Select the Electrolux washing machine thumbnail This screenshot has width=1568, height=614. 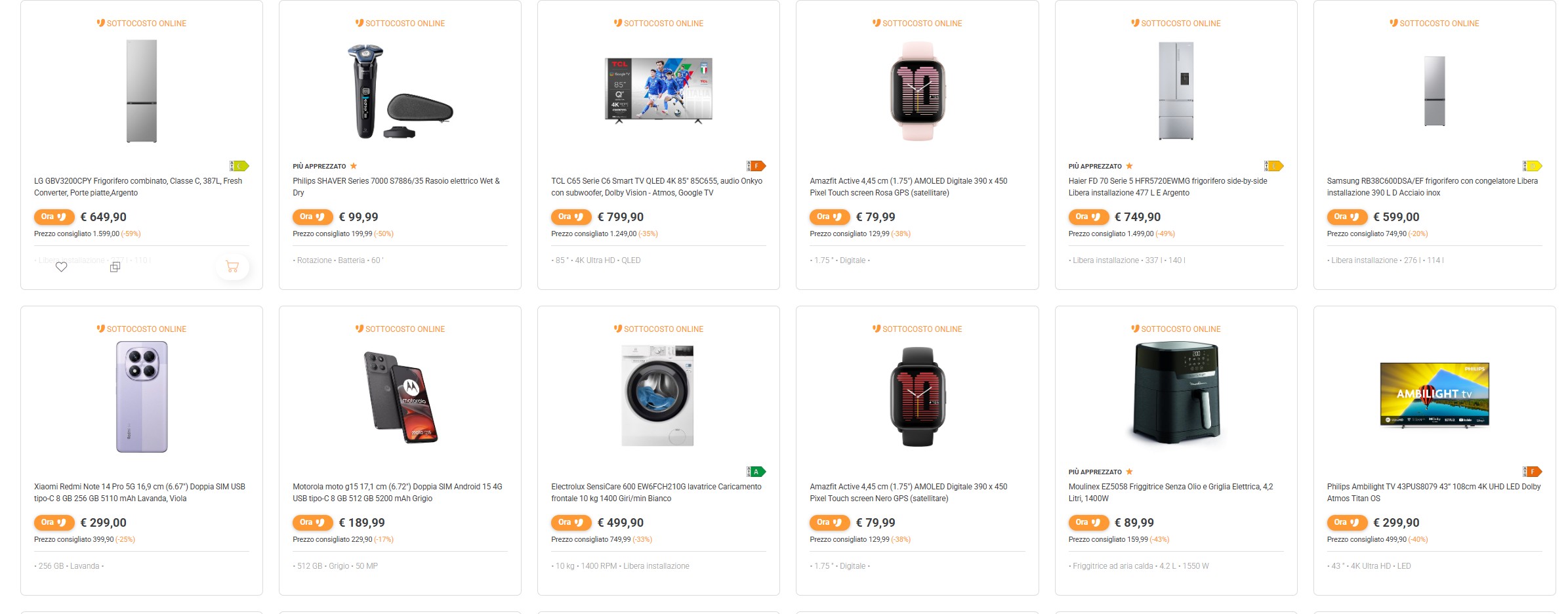(x=658, y=396)
